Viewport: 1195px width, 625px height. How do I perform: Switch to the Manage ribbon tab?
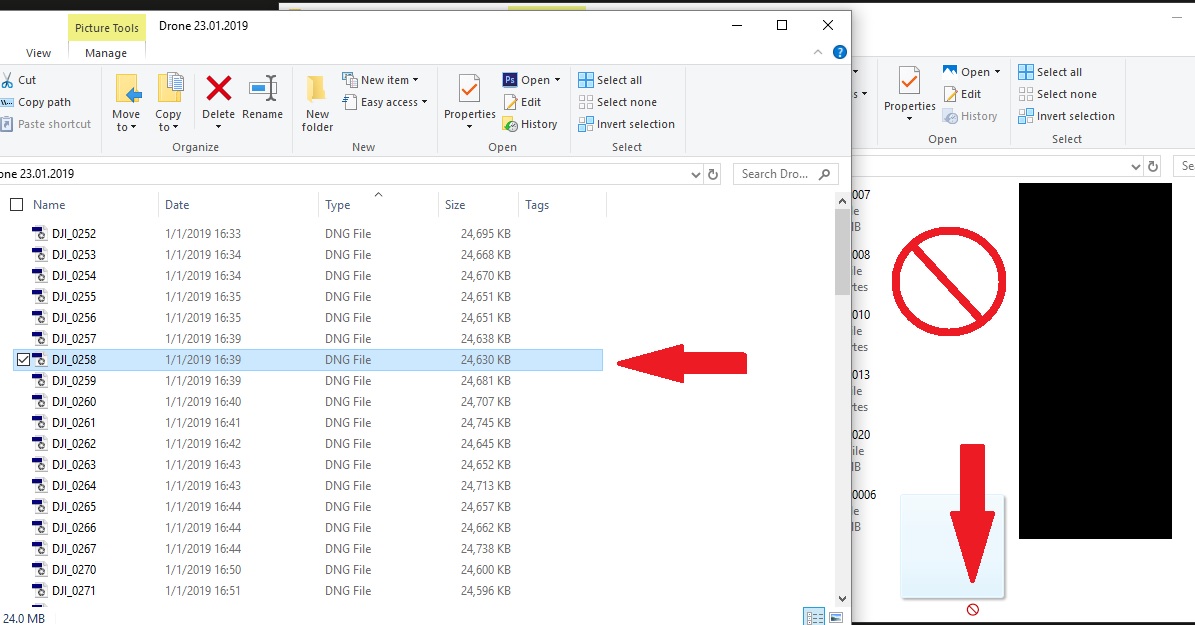[106, 53]
